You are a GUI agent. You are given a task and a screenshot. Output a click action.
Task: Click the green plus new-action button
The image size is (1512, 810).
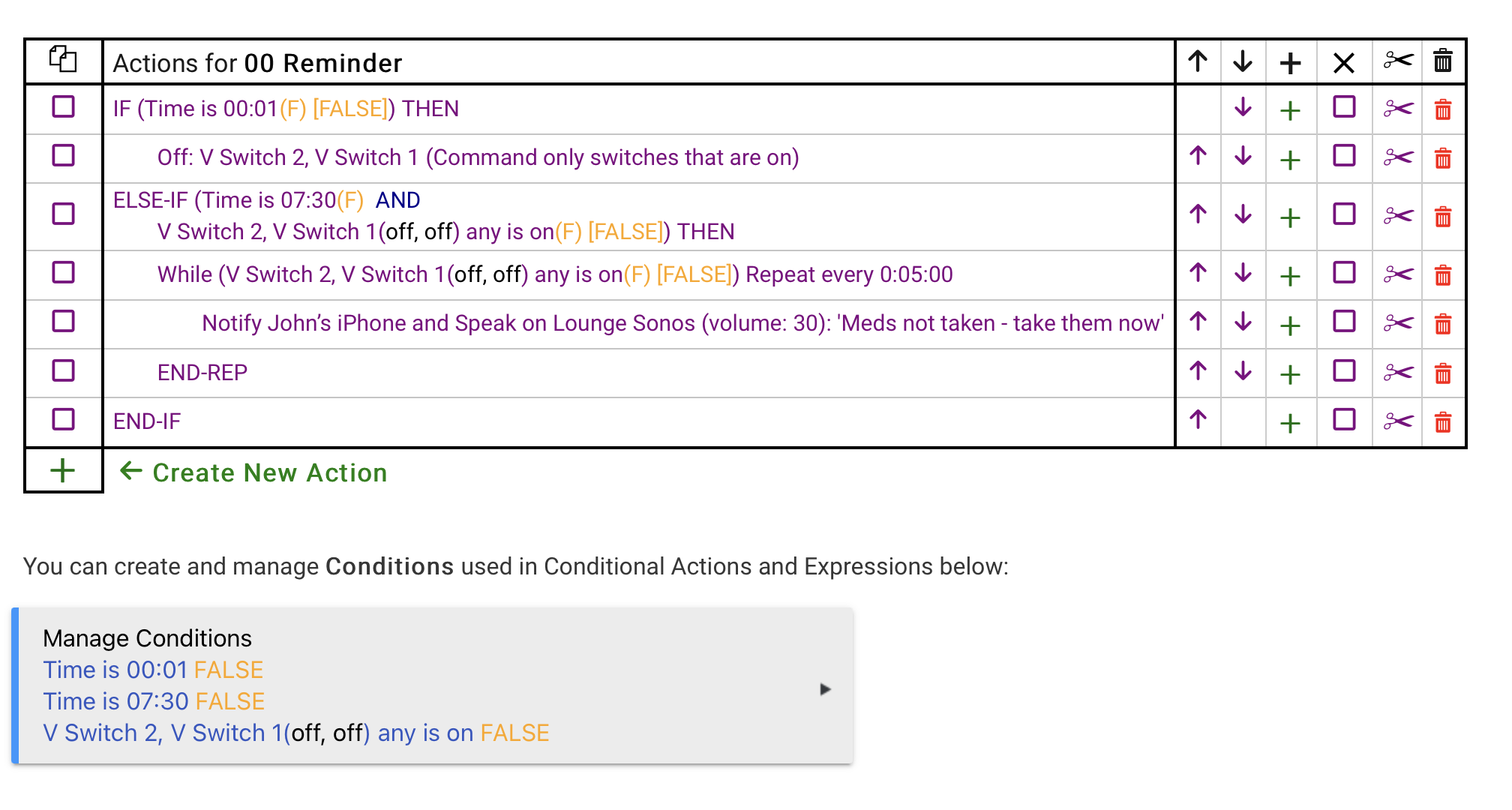coord(63,471)
